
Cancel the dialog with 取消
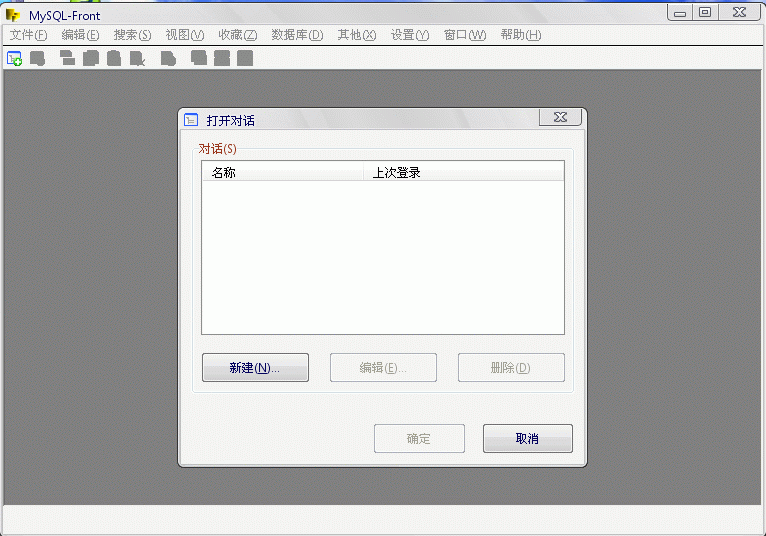click(528, 438)
